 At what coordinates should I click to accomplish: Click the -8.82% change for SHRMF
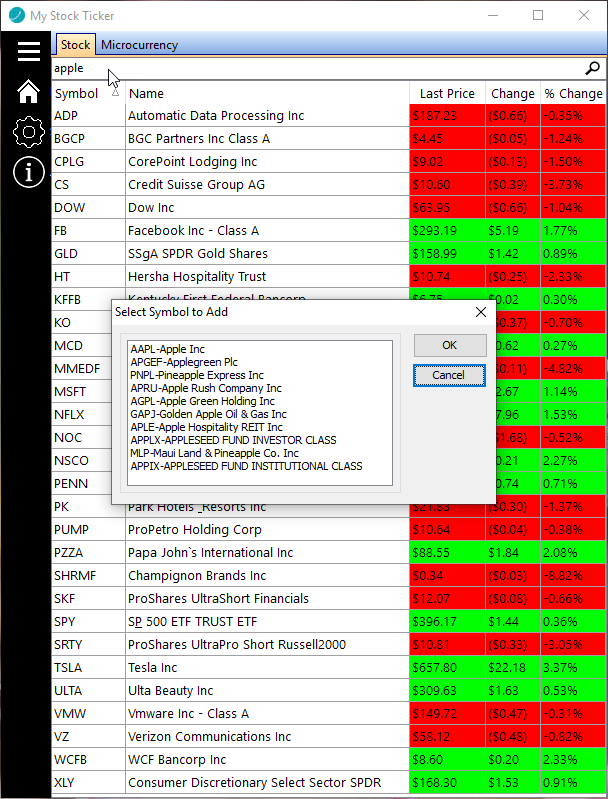(573, 576)
